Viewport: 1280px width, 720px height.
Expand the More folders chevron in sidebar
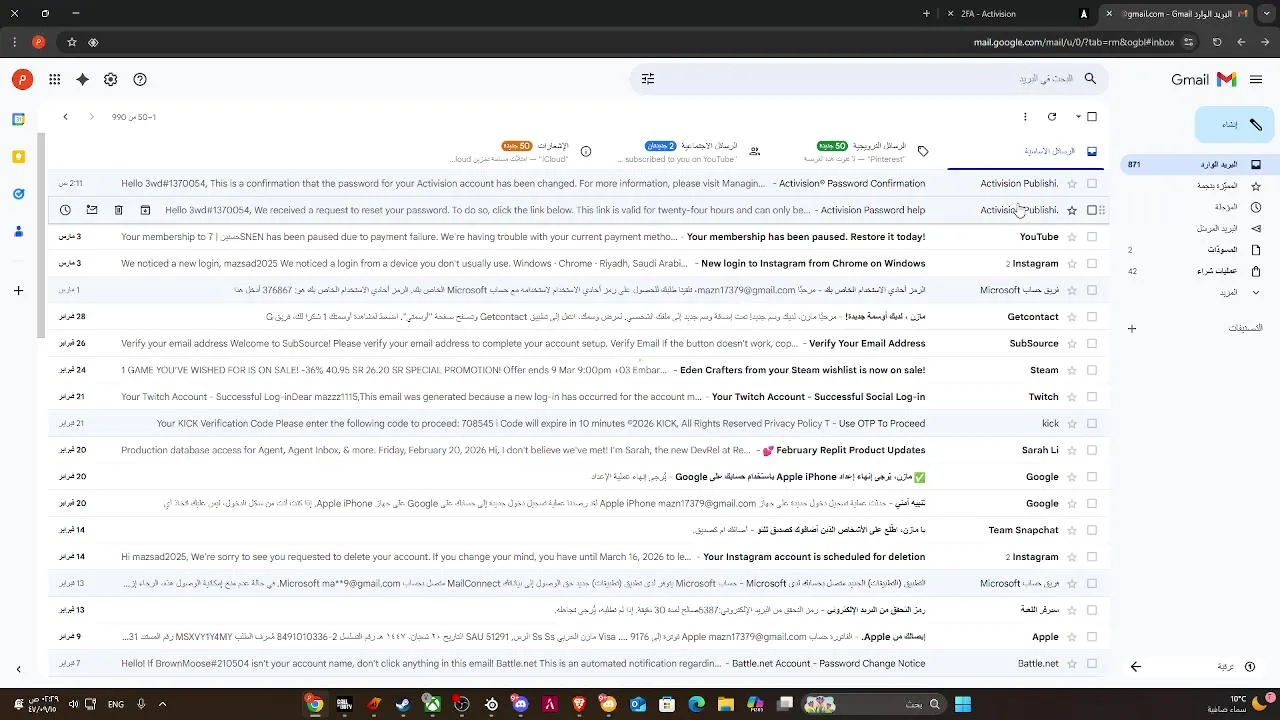coord(1256,292)
